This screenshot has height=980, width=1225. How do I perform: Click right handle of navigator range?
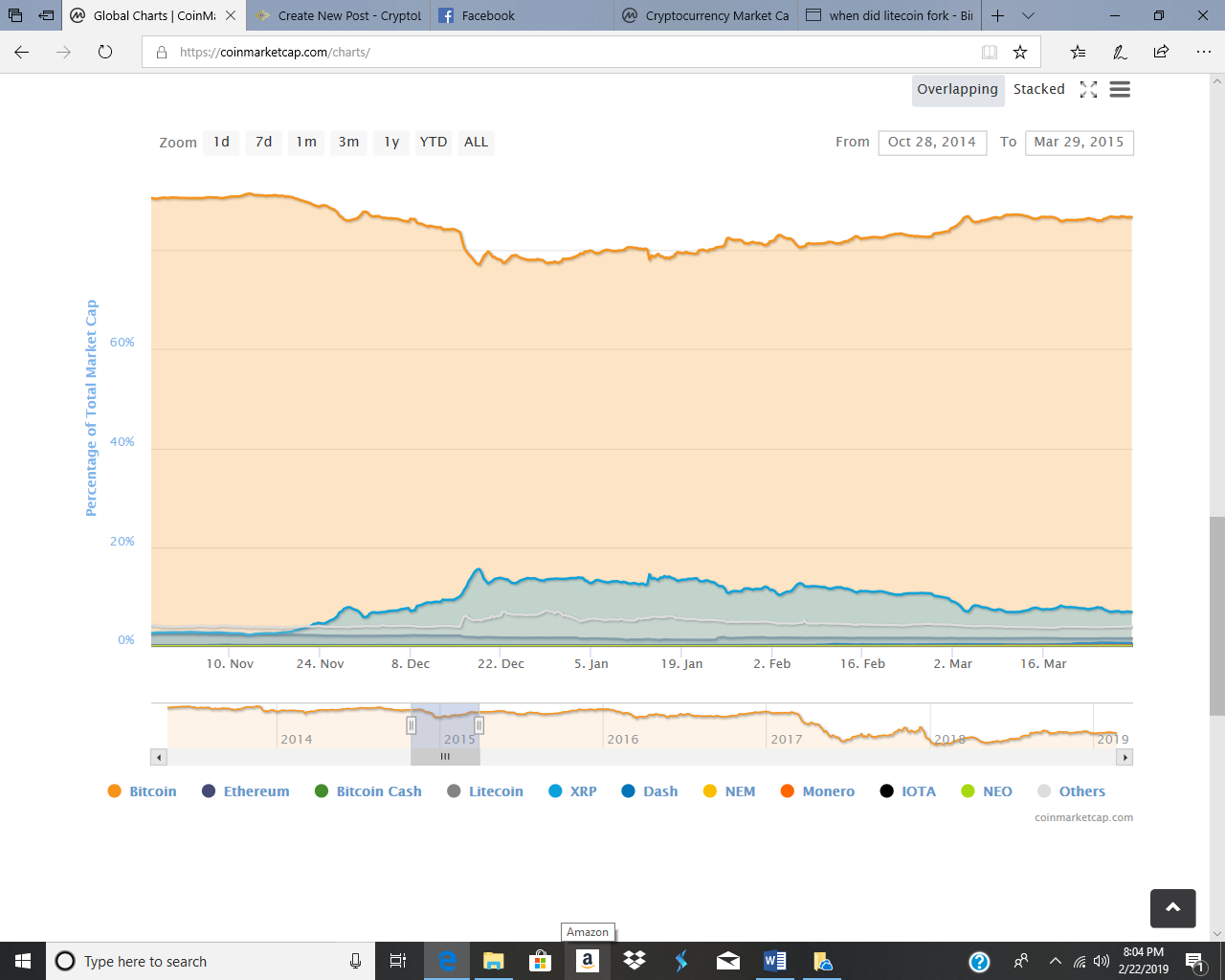pyautogui.click(x=479, y=725)
